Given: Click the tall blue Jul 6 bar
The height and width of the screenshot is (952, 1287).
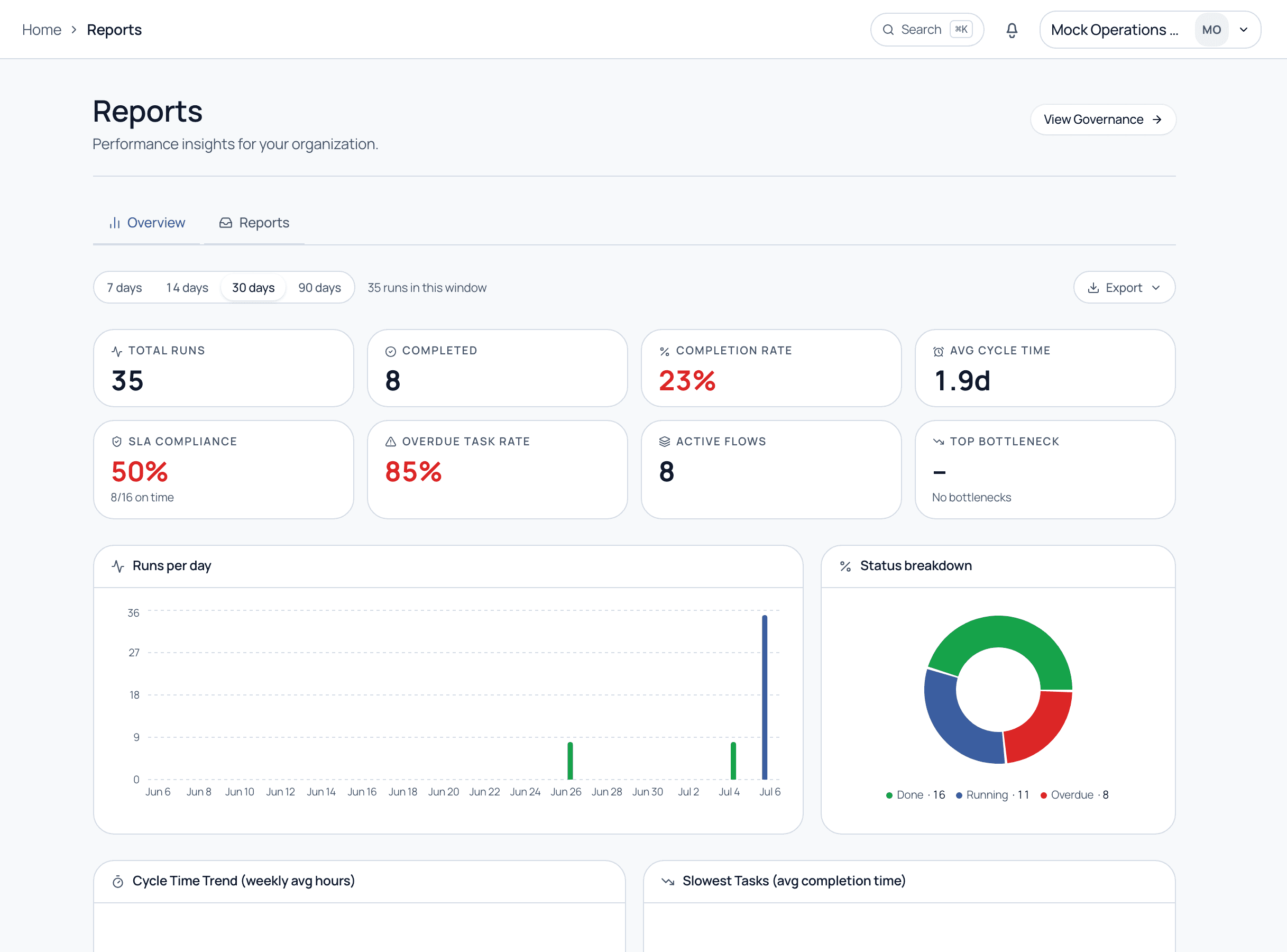Looking at the screenshot, I should [x=765, y=697].
